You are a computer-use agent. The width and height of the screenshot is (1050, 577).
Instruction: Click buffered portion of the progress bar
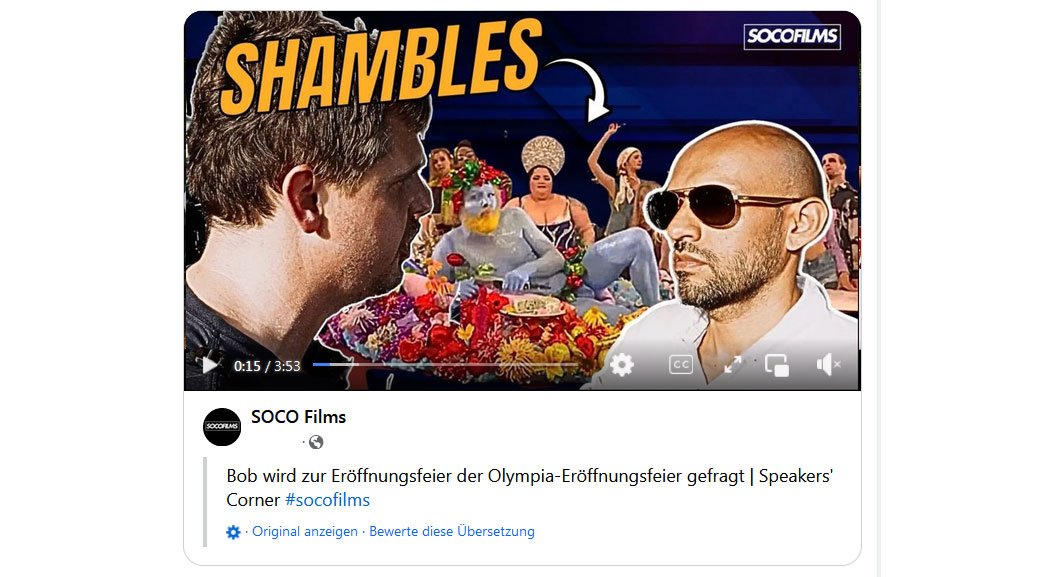344,364
